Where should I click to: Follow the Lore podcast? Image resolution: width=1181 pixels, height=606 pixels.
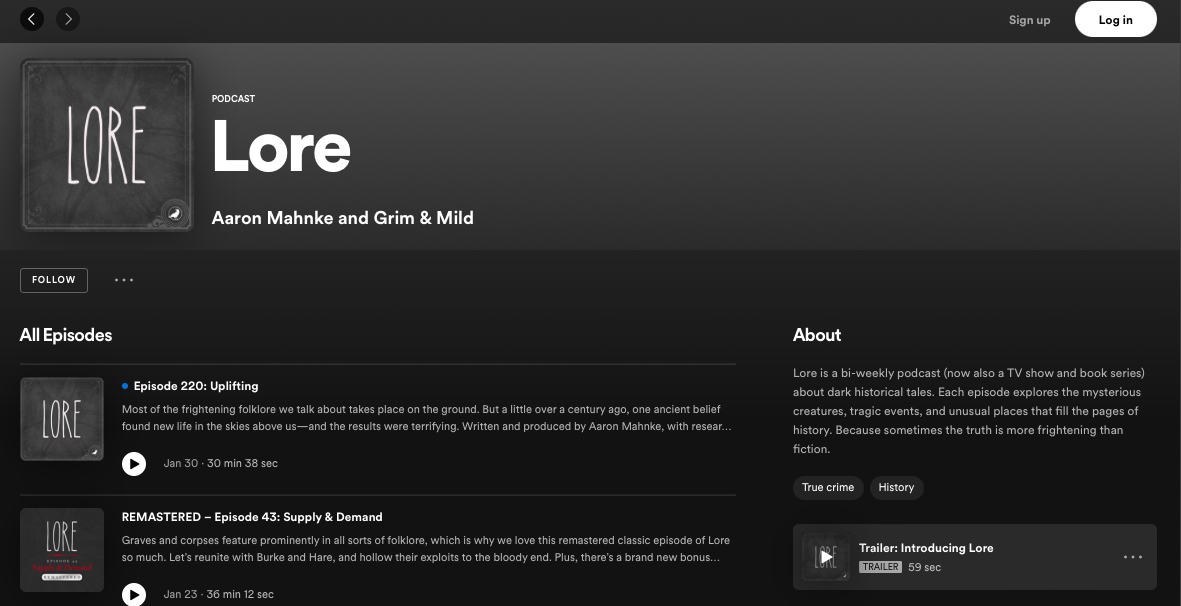(53, 280)
